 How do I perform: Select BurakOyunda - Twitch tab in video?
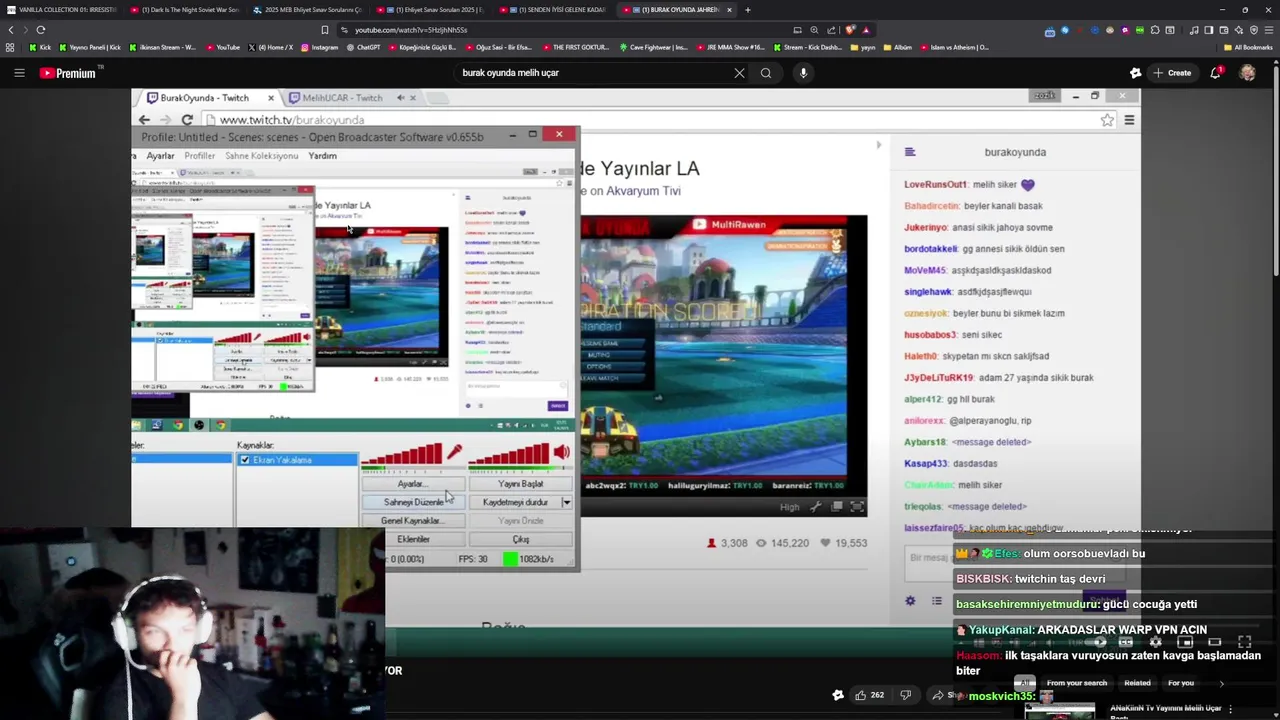[205, 98]
